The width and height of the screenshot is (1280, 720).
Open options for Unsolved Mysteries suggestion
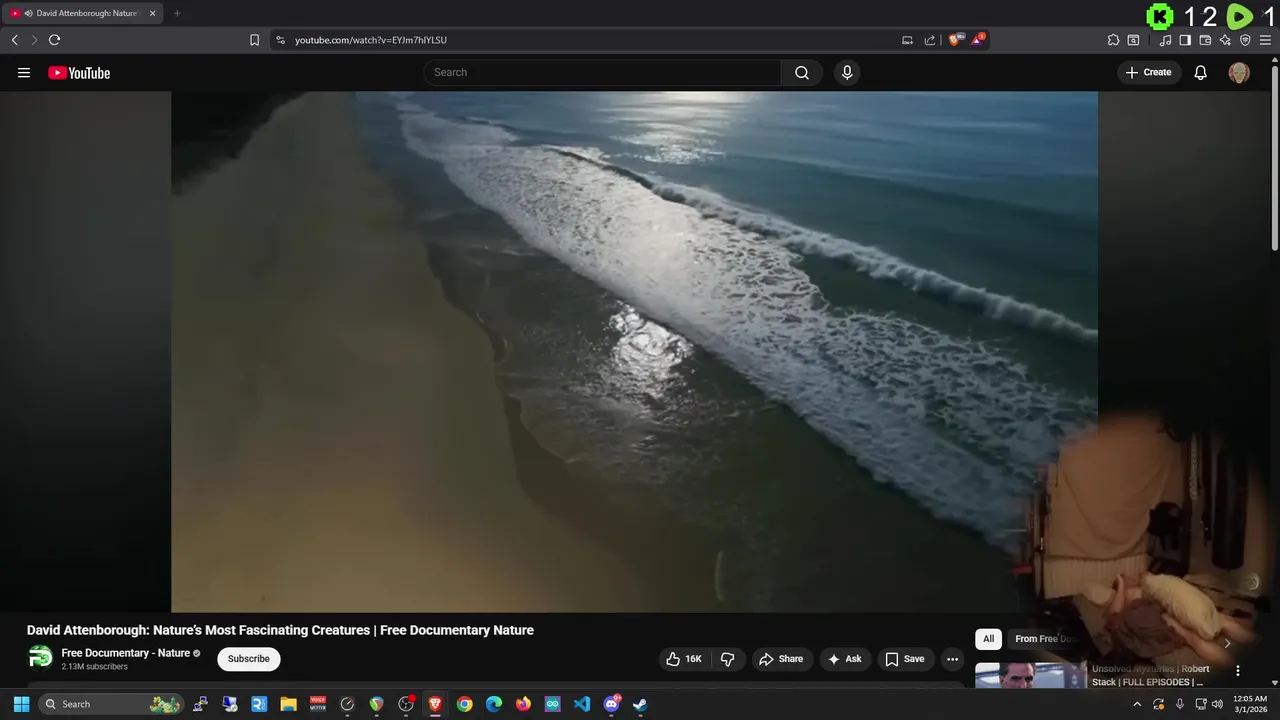pos(1238,671)
